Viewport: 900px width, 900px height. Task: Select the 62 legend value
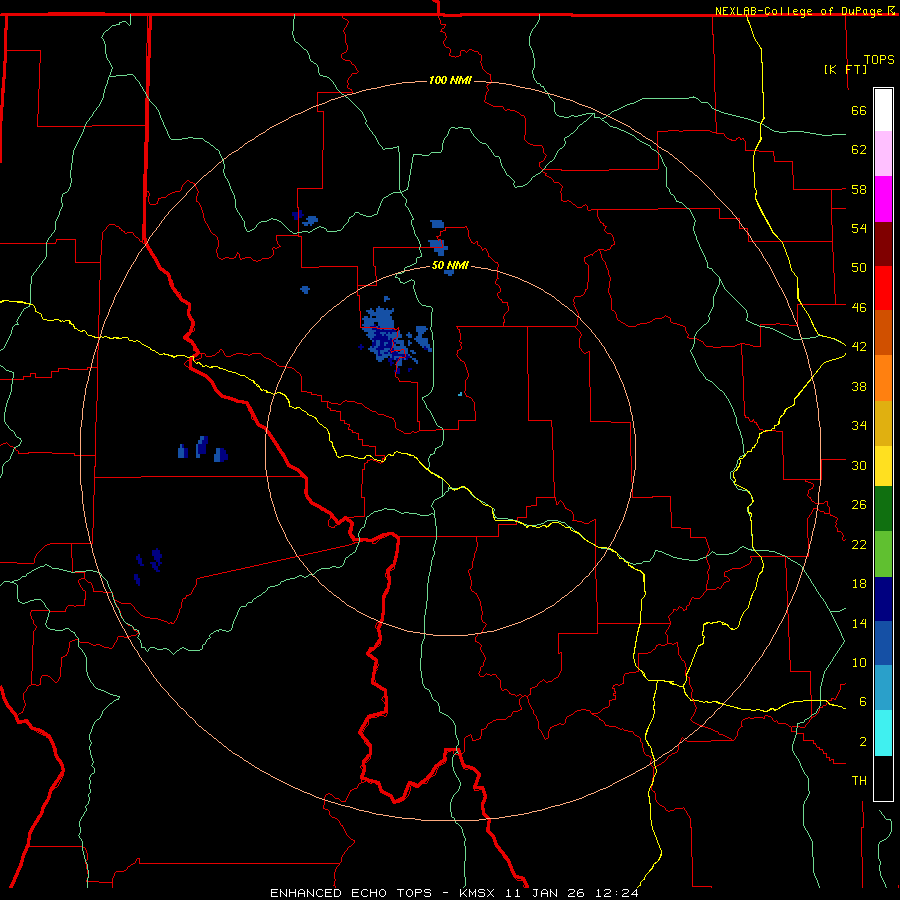(x=859, y=150)
